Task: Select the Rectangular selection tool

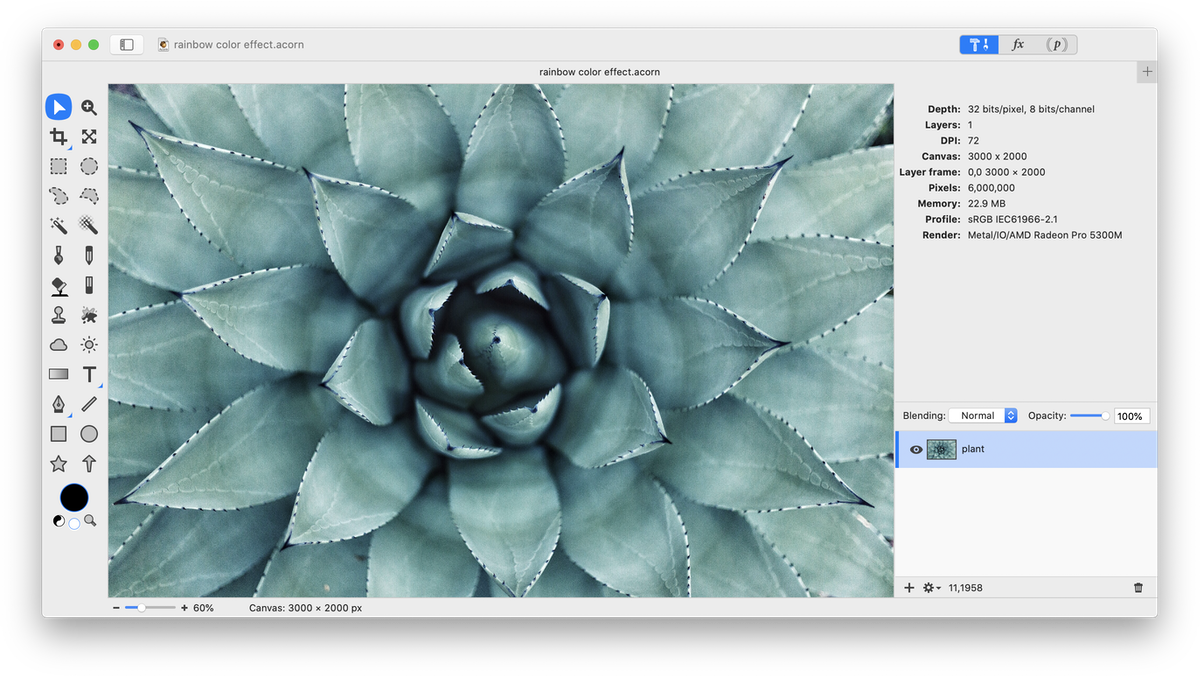Action: [x=59, y=166]
